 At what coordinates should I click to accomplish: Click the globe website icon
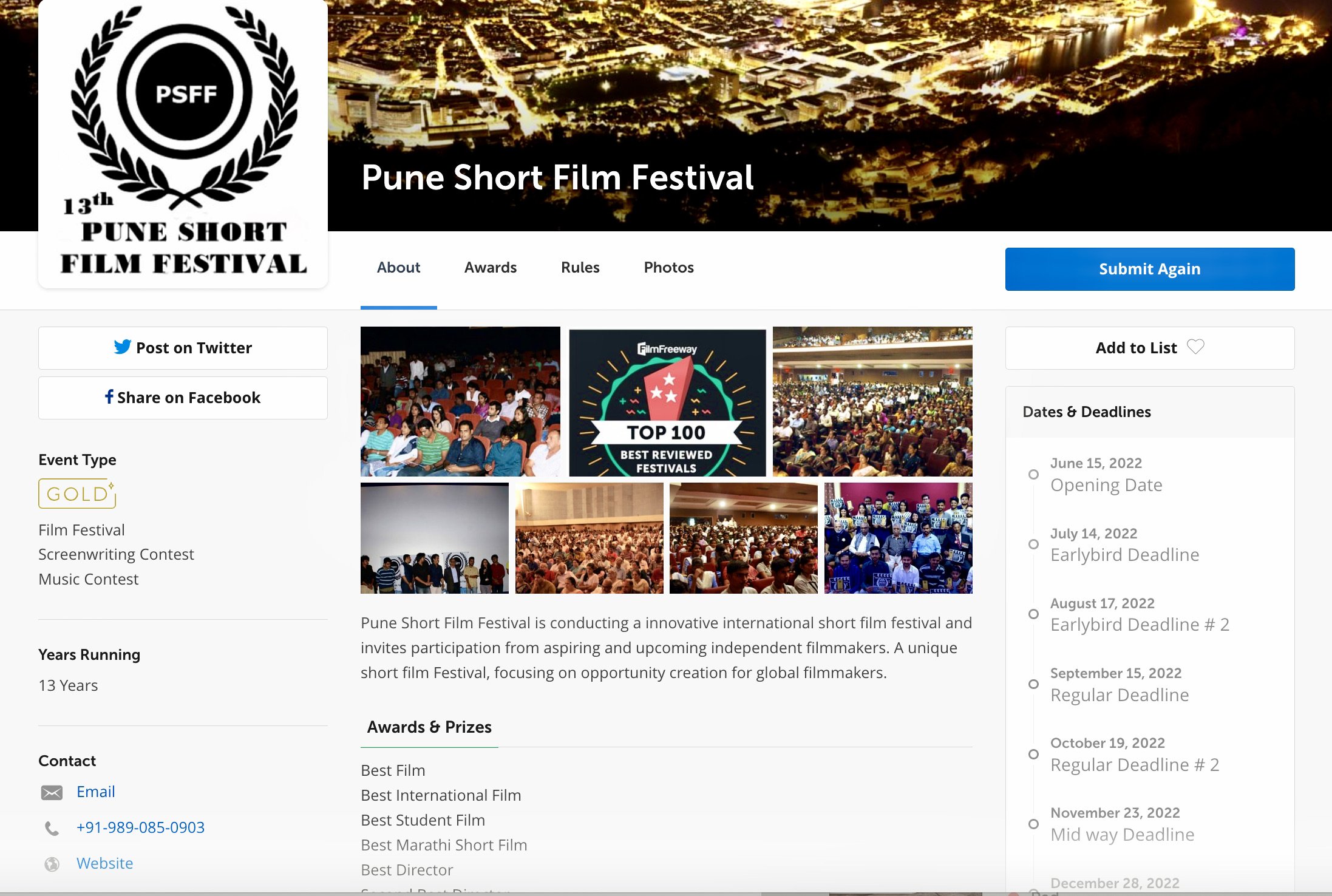(52, 864)
